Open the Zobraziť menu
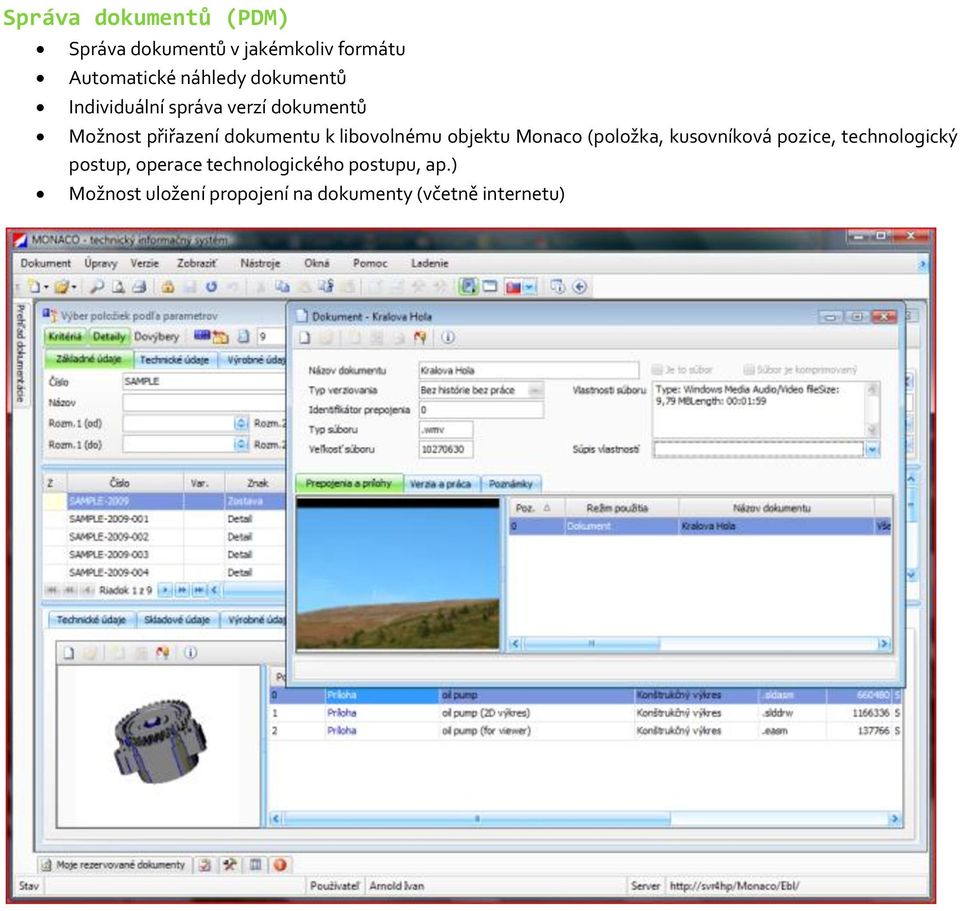The height and width of the screenshot is (911, 960). [197, 263]
